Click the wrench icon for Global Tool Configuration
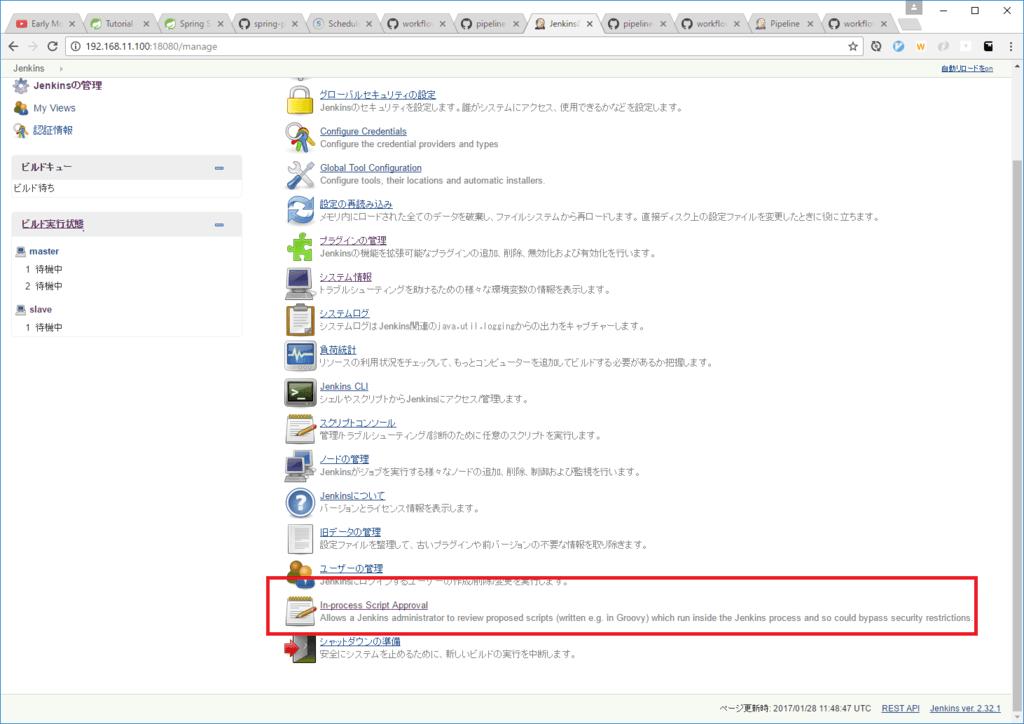Image resolution: width=1024 pixels, height=724 pixels. pyautogui.click(x=300, y=174)
